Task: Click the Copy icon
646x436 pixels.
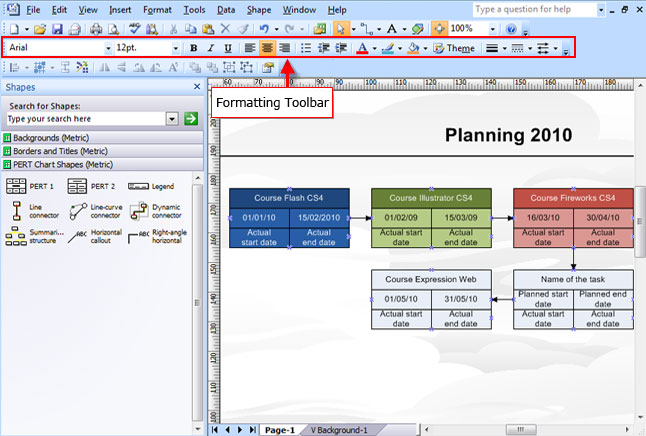Action: [x=190, y=29]
